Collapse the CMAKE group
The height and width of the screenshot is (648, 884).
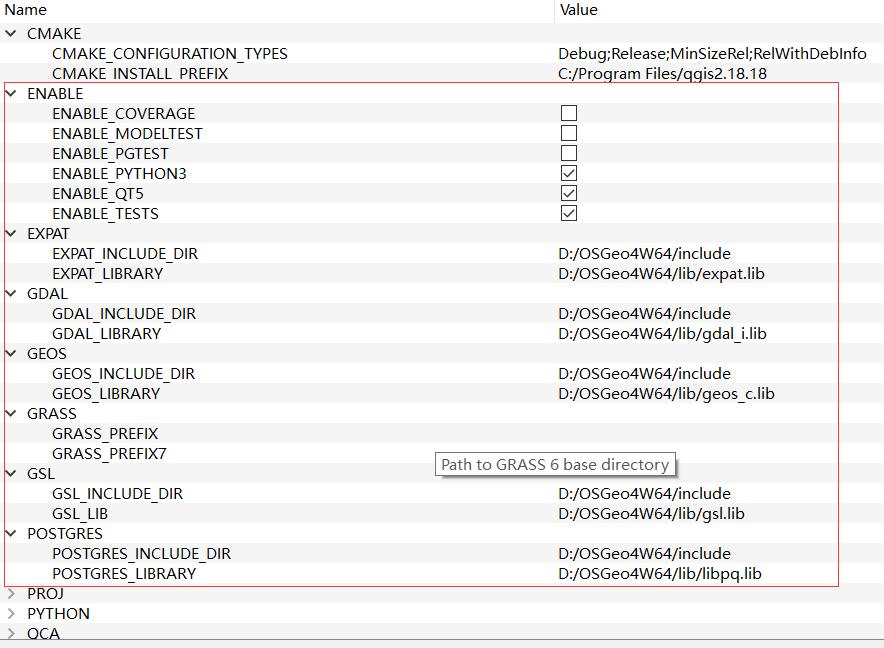(x=11, y=33)
